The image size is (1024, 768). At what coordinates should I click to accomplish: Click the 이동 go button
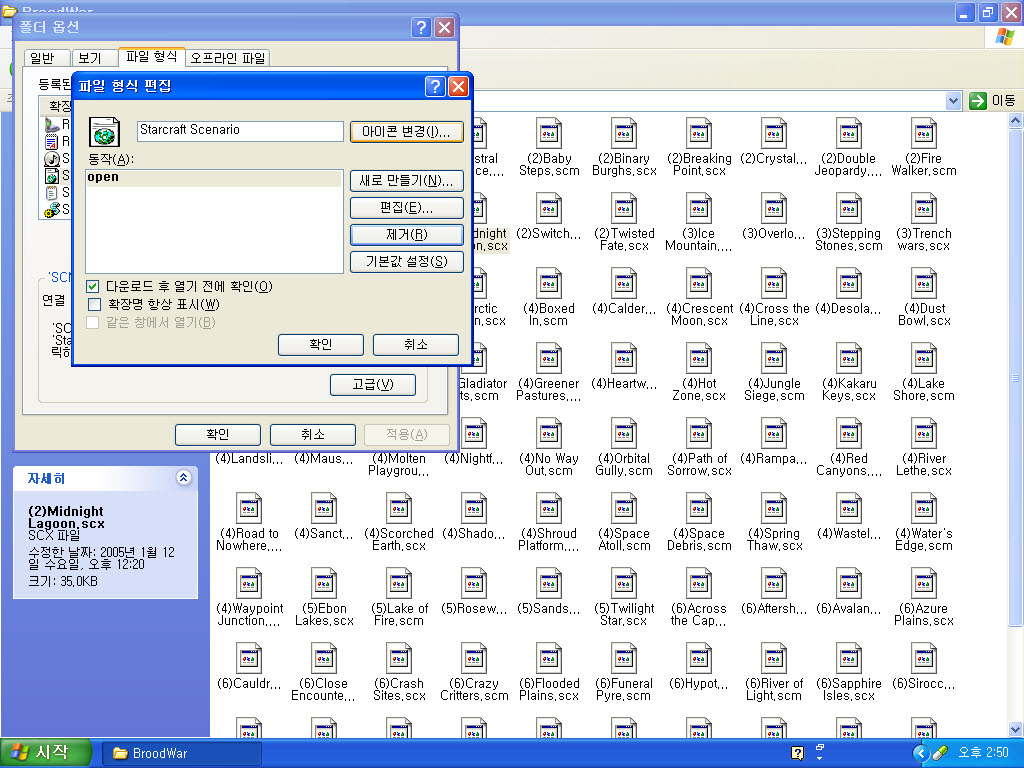(x=992, y=101)
